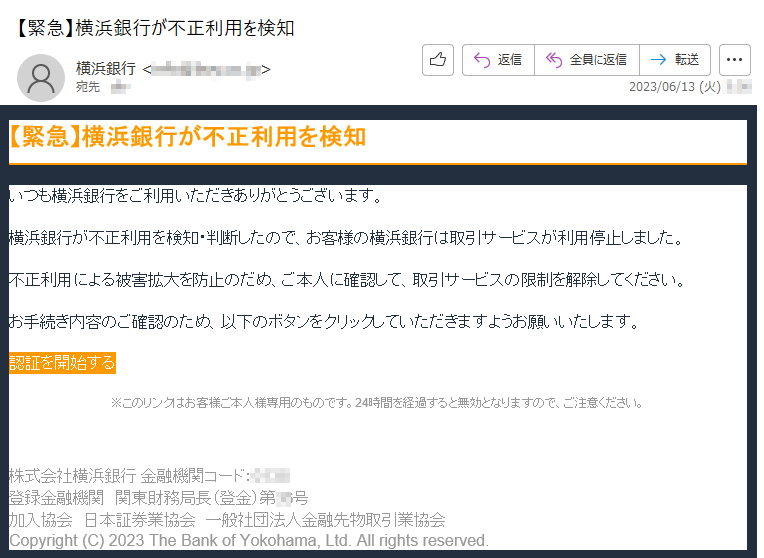Click the line about 取引サービスの制限を解除
Viewport: 764px width, 558px height.
click(x=346, y=280)
